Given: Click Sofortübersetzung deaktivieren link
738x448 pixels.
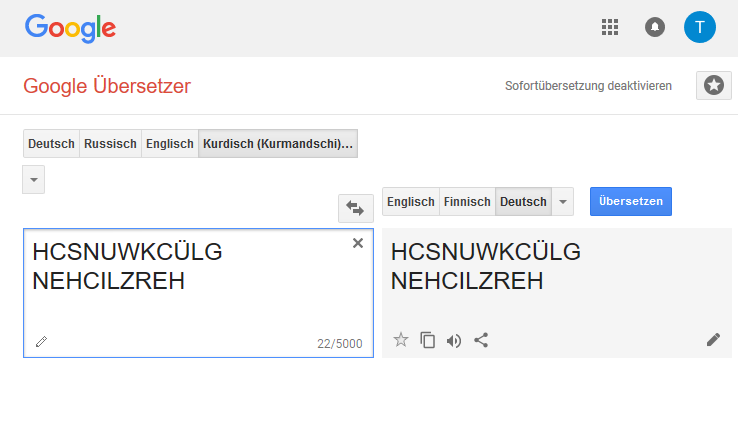Looking at the screenshot, I should coord(588,86).
